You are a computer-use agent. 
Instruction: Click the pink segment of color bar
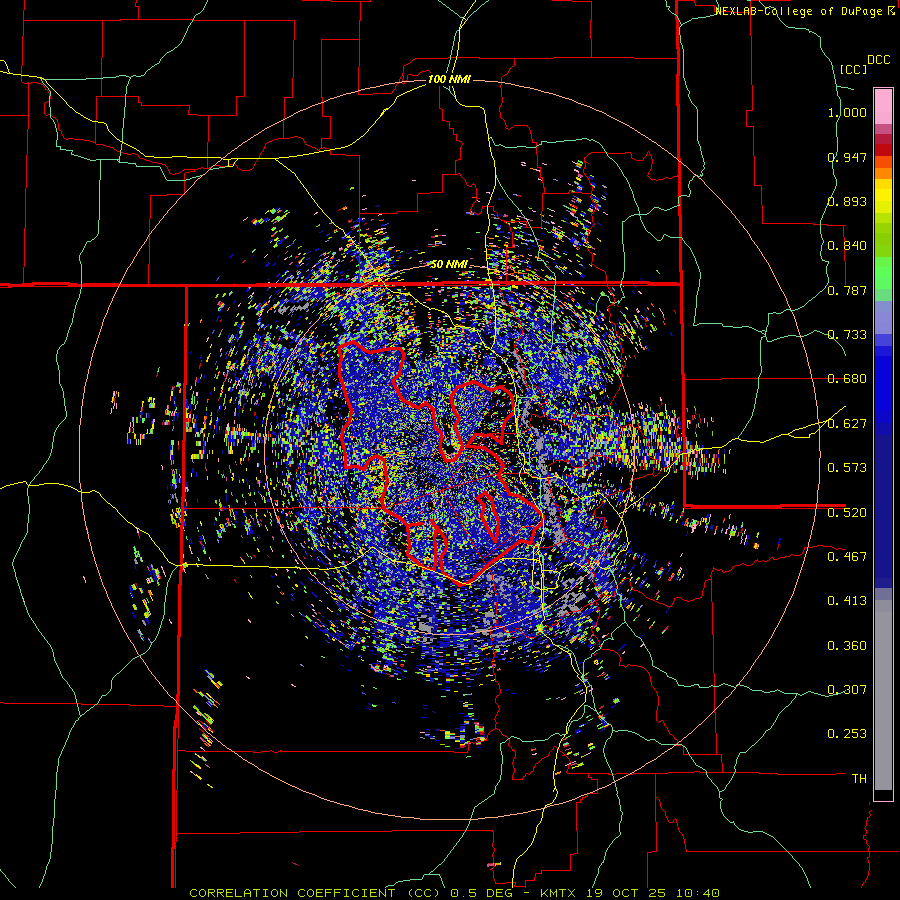tap(883, 107)
